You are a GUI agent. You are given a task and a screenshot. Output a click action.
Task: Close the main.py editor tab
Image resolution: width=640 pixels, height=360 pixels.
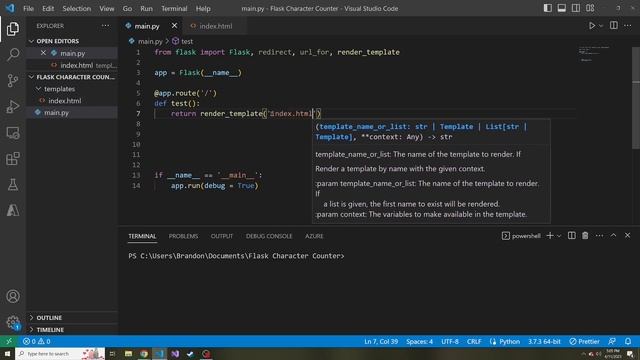tap(174, 26)
